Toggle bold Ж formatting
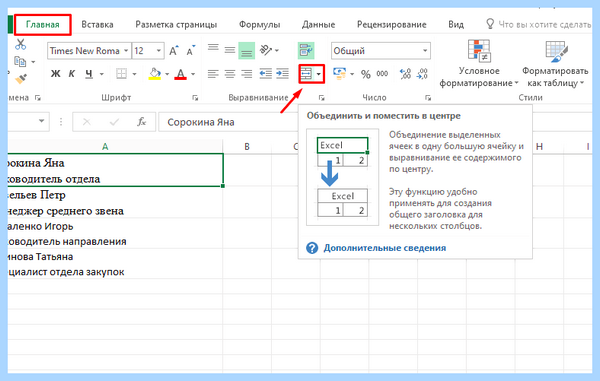This screenshot has height=381, width=600. point(55,73)
